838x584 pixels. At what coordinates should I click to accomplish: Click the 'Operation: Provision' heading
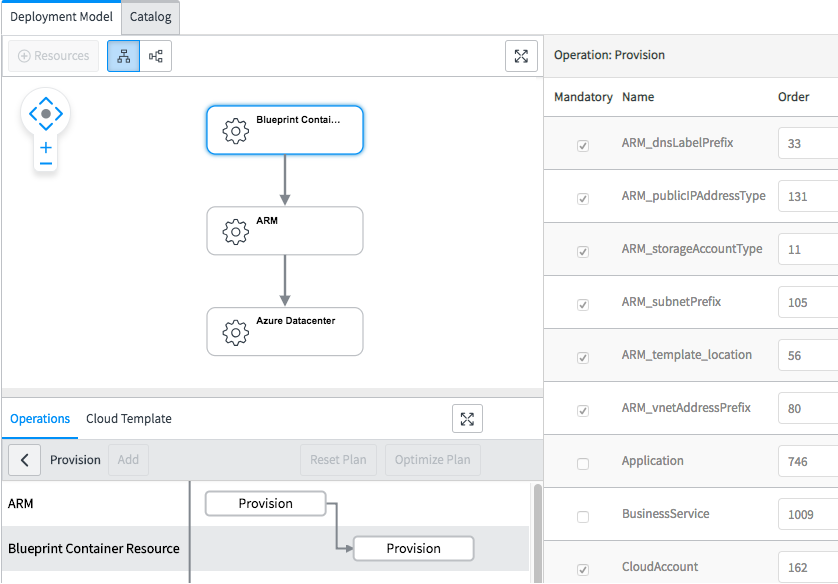coord(609,55)
